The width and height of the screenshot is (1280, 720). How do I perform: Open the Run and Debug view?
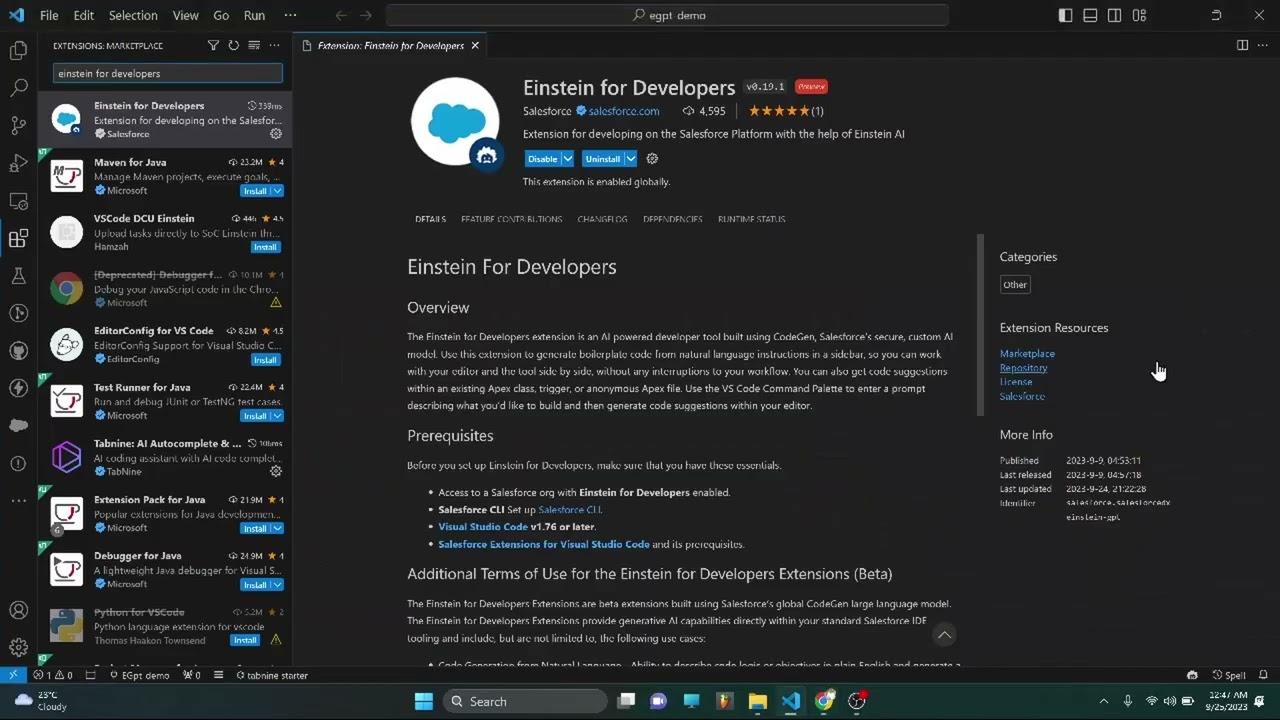click(x=18, y=163)
